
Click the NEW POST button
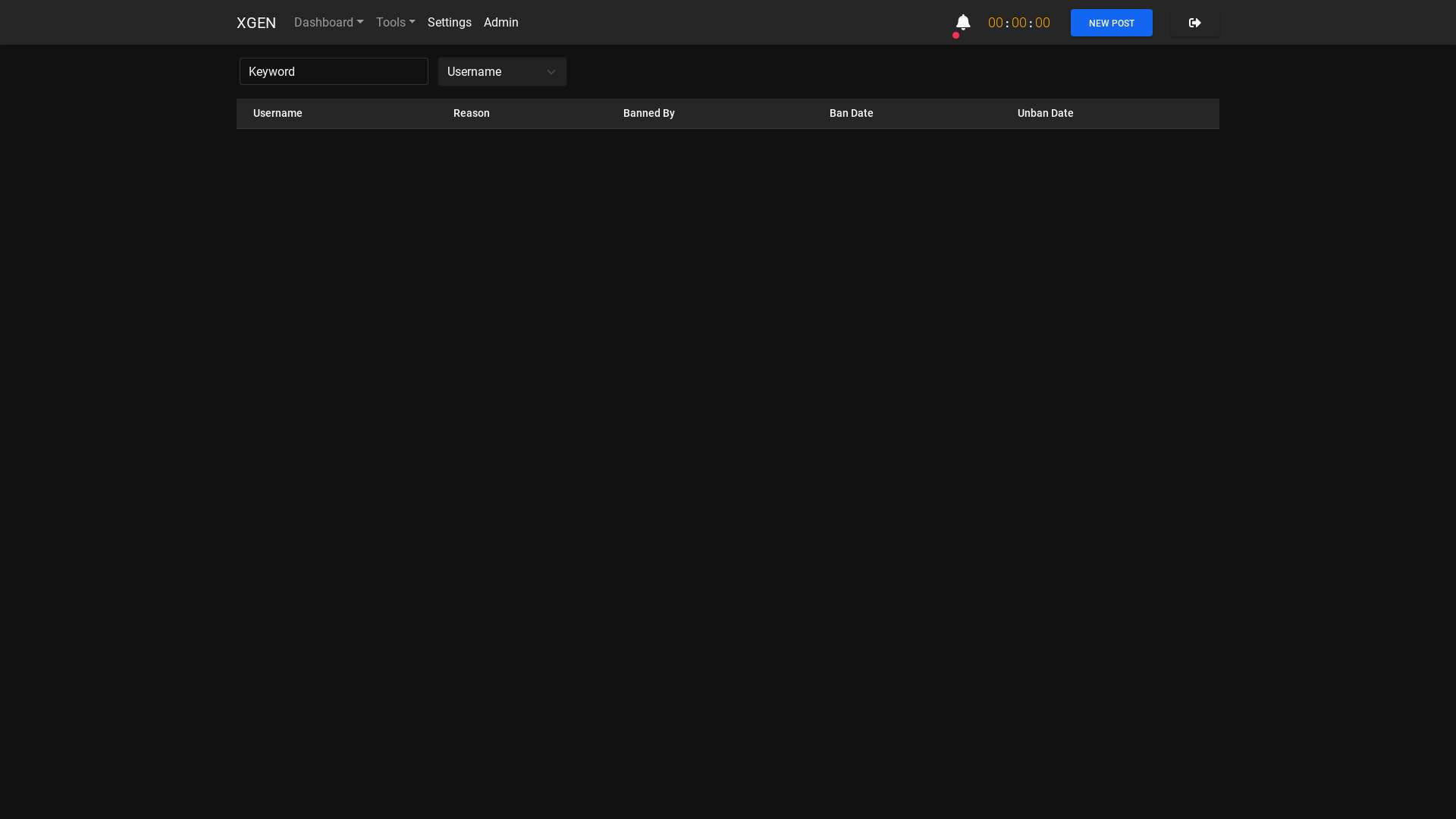click(1111, 23)
